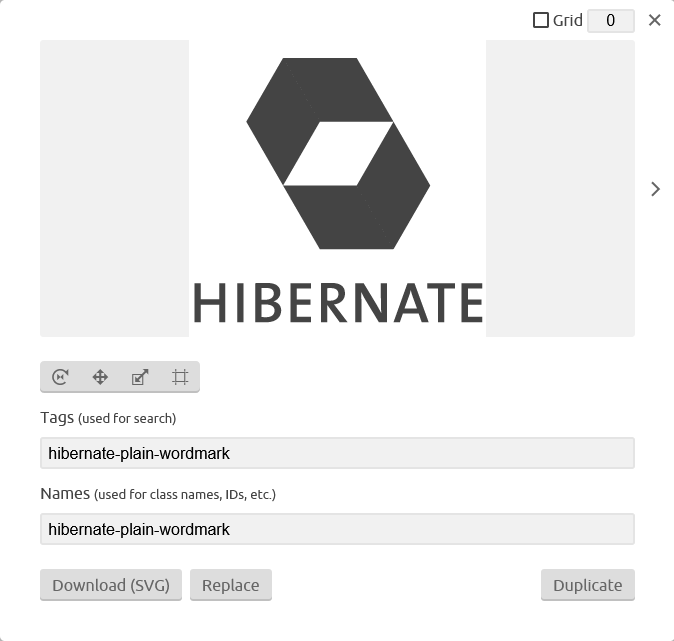Go to next icon with right chevron
Viewport: 674px width, 641px height.
coord(655,189)
